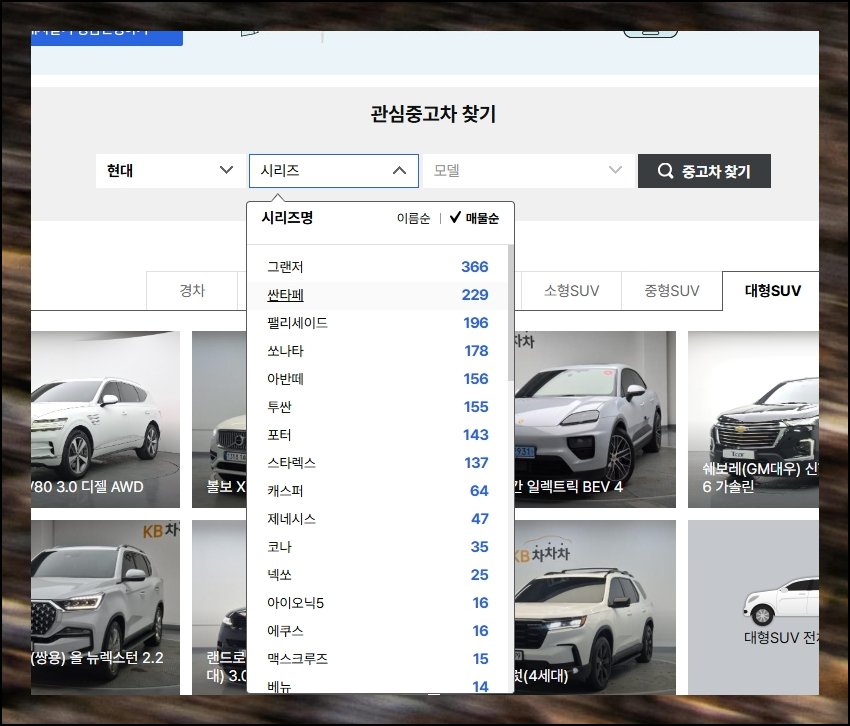
Task: Select 코나 from the series list
Action: 377,547
